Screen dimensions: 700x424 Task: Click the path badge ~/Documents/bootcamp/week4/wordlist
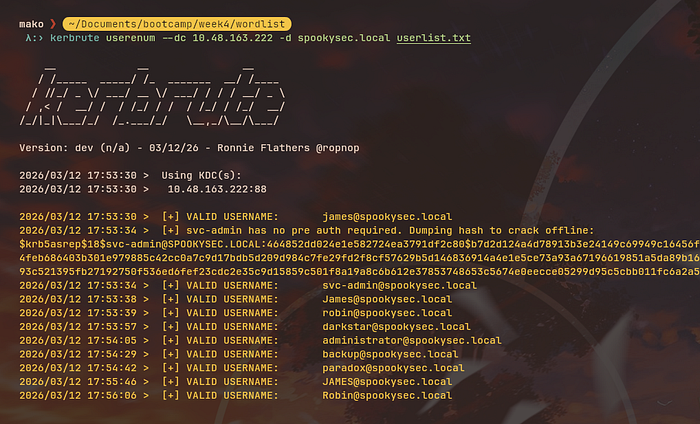click(x=177, y=24)
